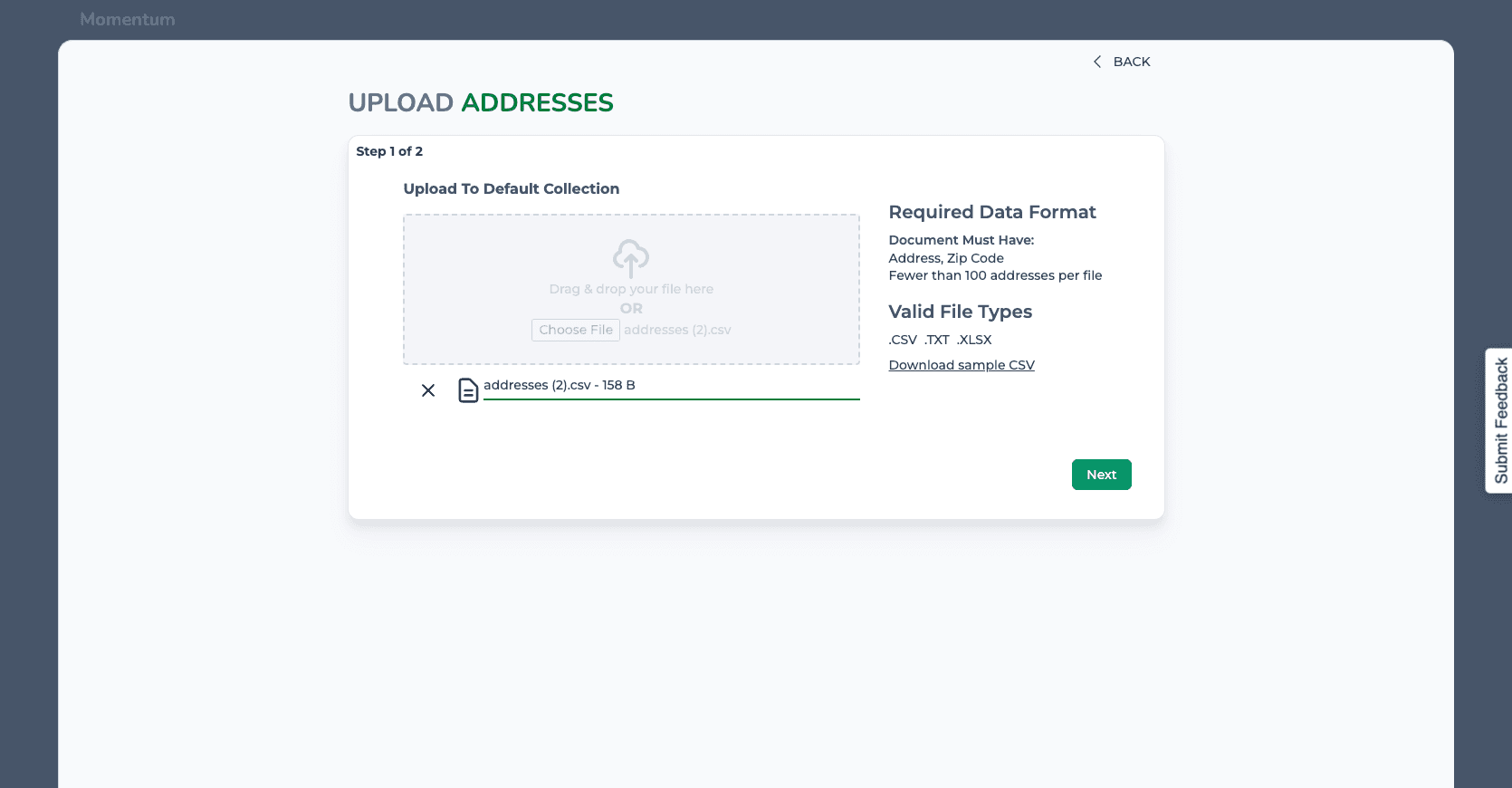
Task: Click the 'addresses (2).csv - 158 B' file name
Action: point(560,385)
